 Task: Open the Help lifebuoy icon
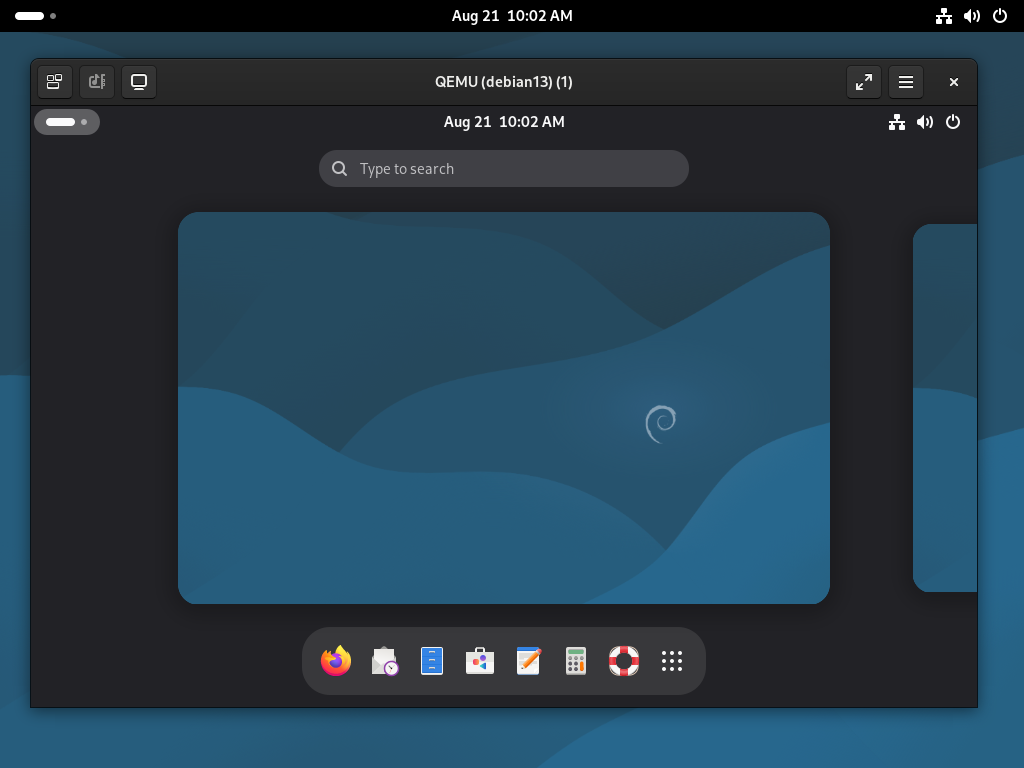click(624, 661)
